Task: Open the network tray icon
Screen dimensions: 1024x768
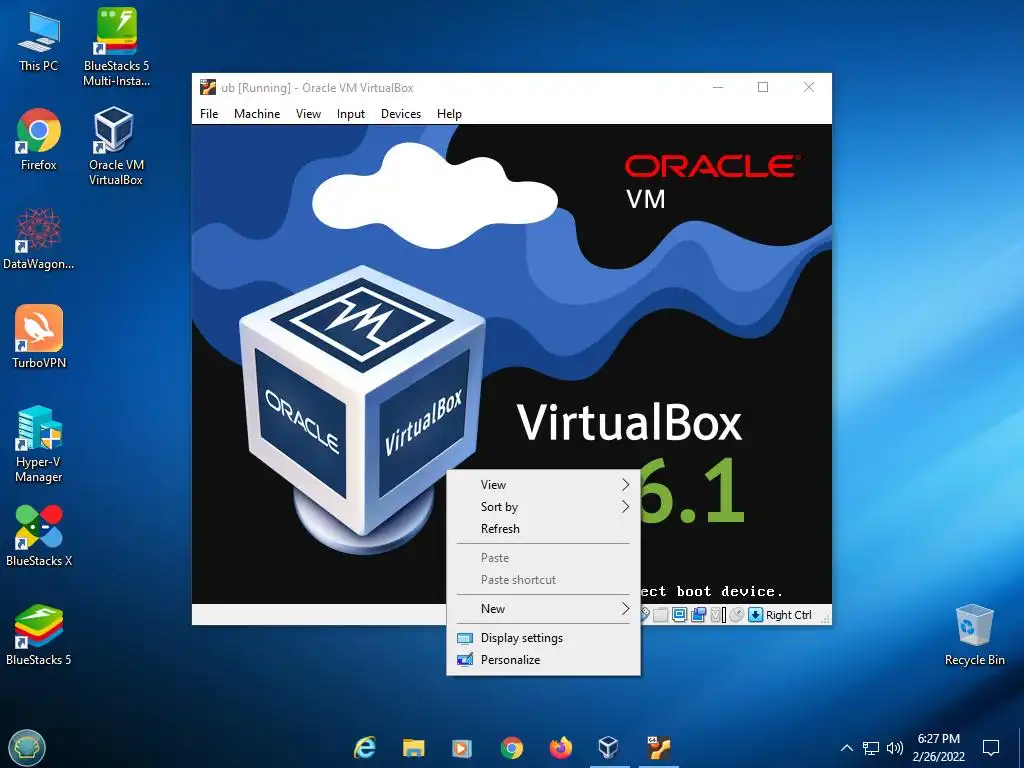Action: pyautogui.click(x=871, y=748)
